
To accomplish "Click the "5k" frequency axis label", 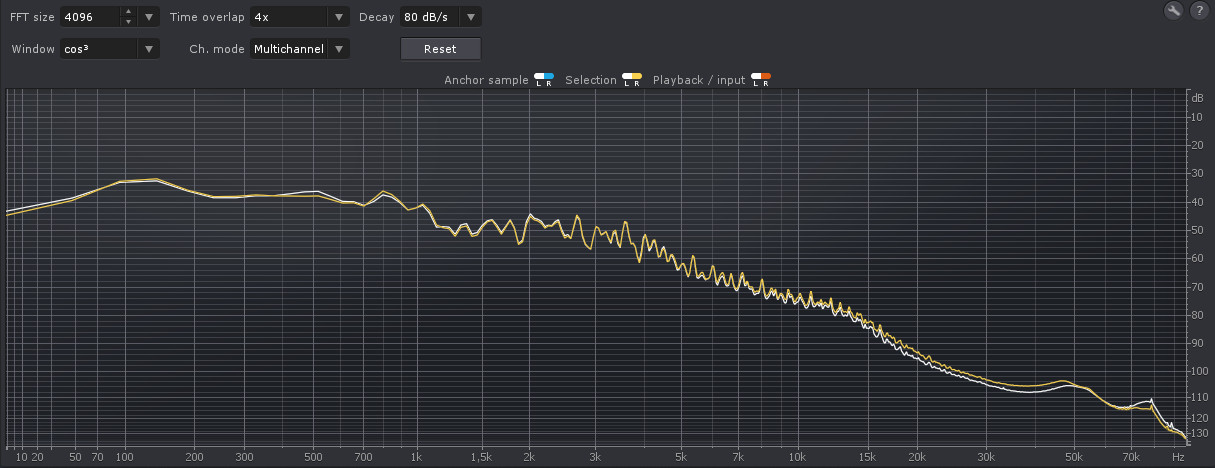I will pyautogui.click(x=680, y=456).
